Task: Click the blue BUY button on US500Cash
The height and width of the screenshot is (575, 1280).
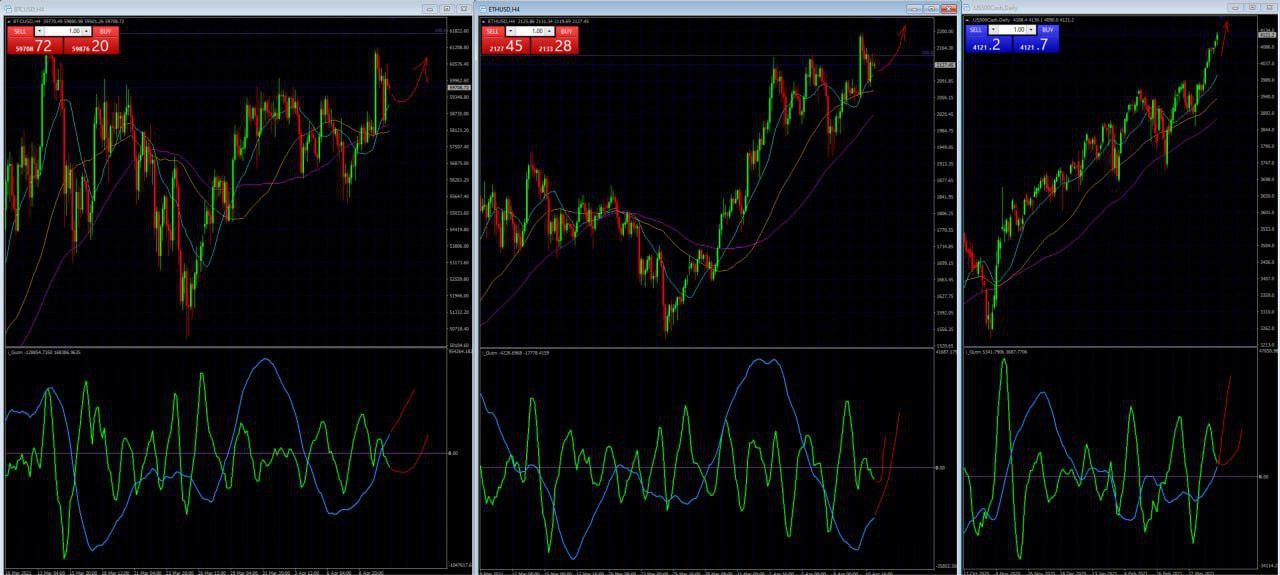Action: 1045,30
